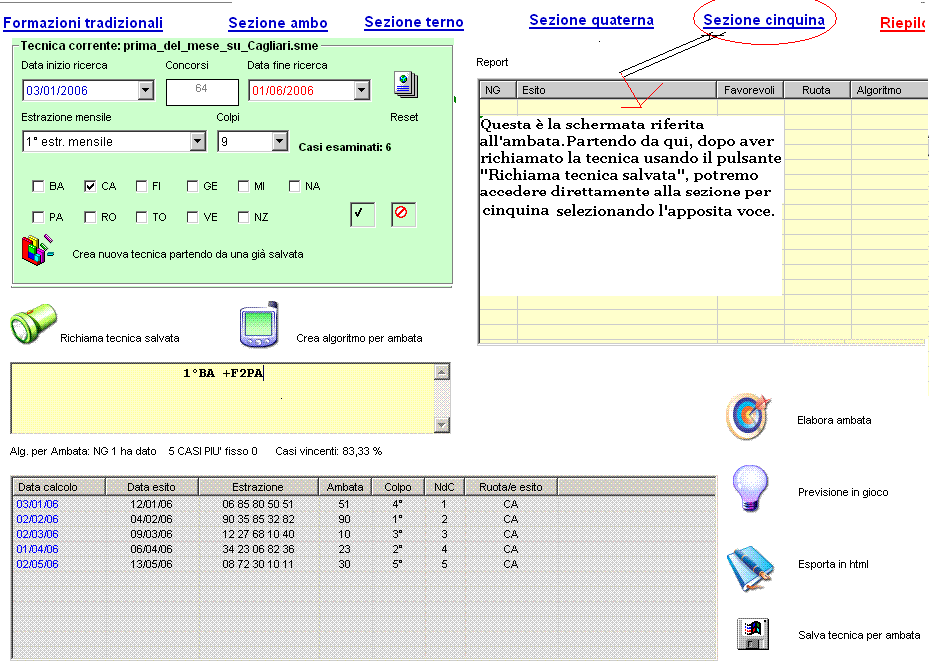Click the Casi esaminati: 6 label
929x661 pixels.
click(x=345, y=147)
